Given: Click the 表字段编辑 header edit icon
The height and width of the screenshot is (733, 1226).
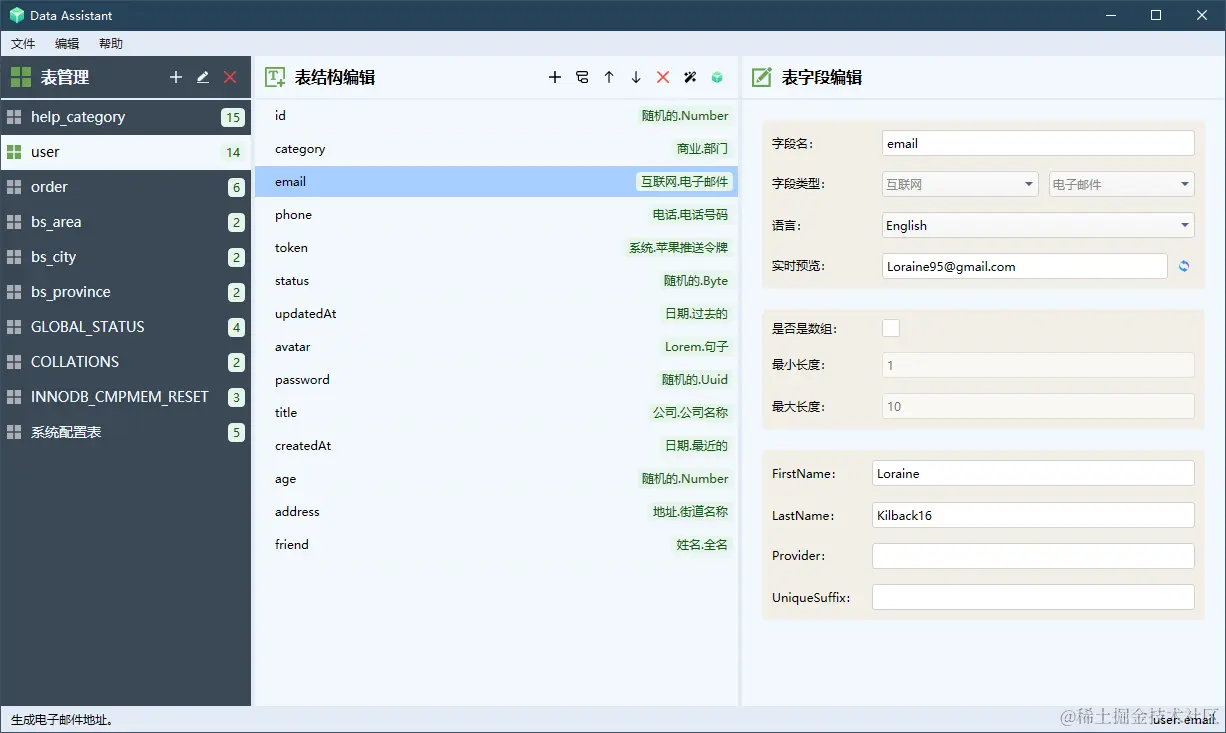Looking at the screenshot, I should pyautogui.click(x=762, y=77).
